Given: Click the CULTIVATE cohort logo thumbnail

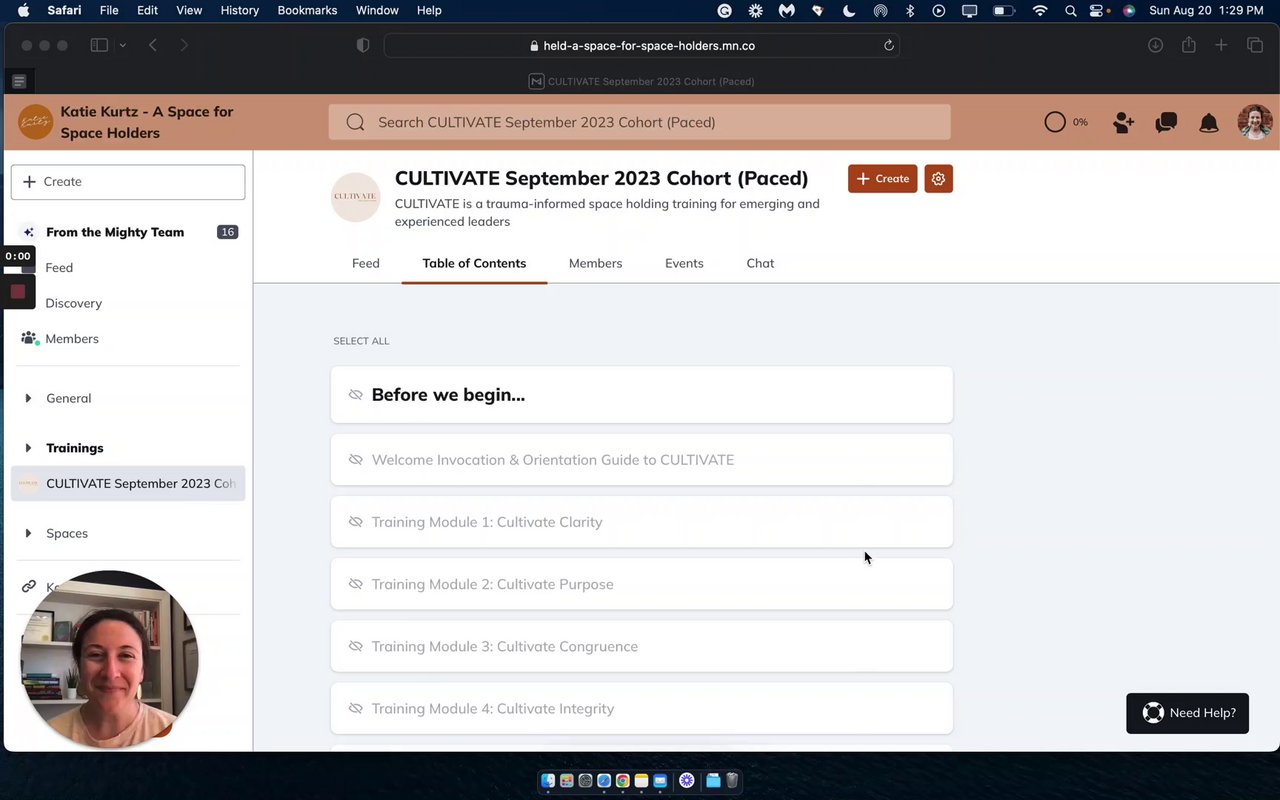Looking at the screenshot, I should [356, 197].
